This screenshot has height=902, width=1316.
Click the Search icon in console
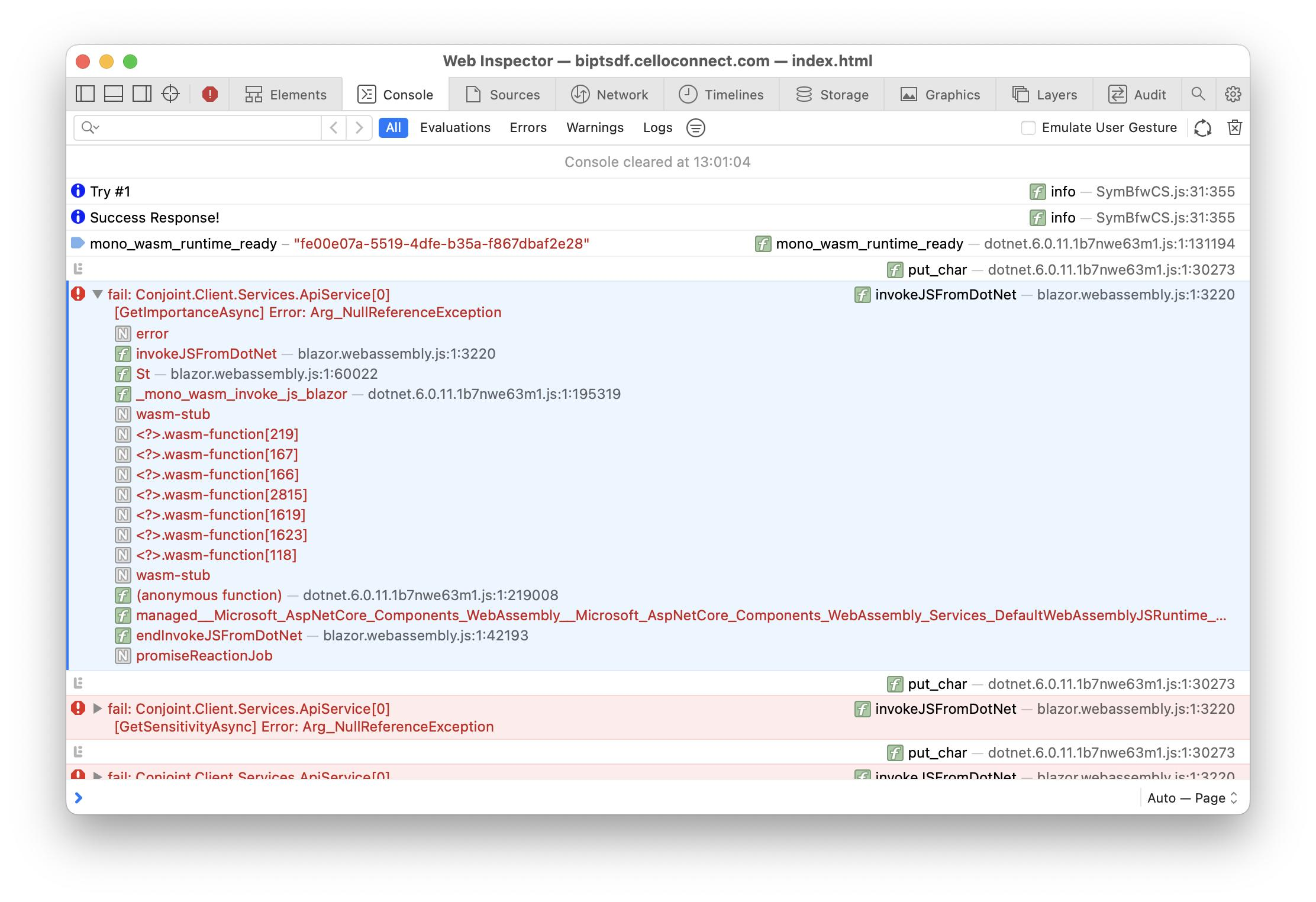[1198, 93]
